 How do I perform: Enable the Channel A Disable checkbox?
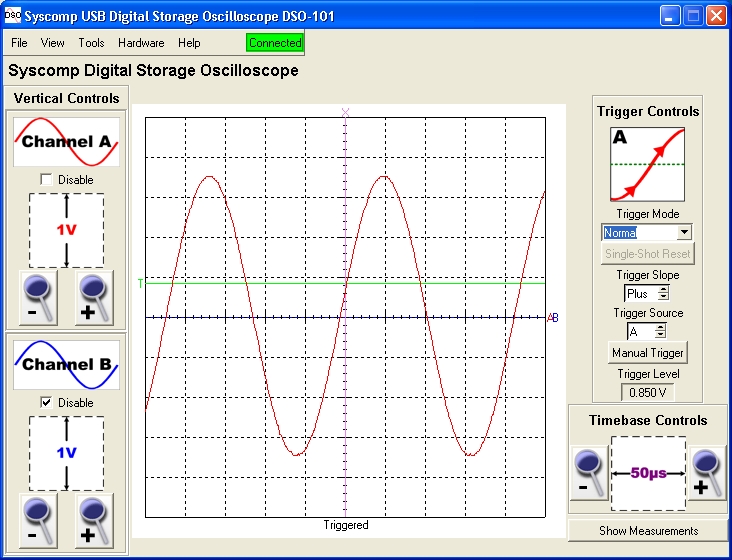[x=46, y=180]
